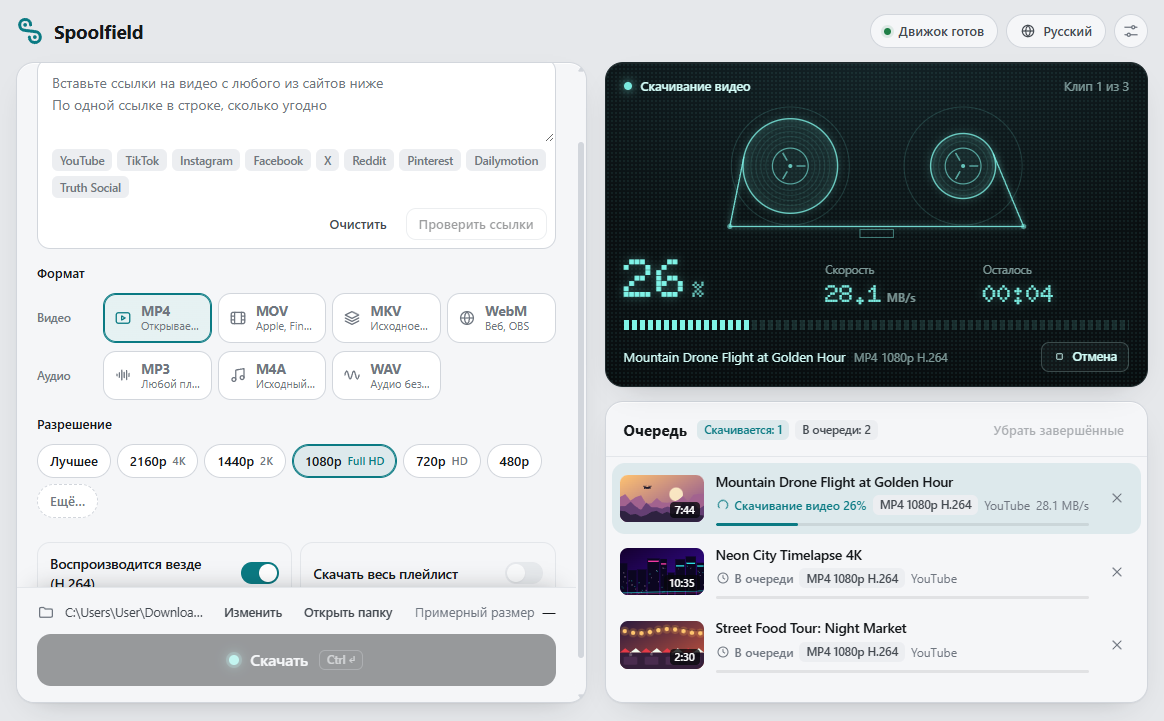Remove Street Food Tour from queue
Viewport: 1164px width, 721px height.
click(1116, 645)
